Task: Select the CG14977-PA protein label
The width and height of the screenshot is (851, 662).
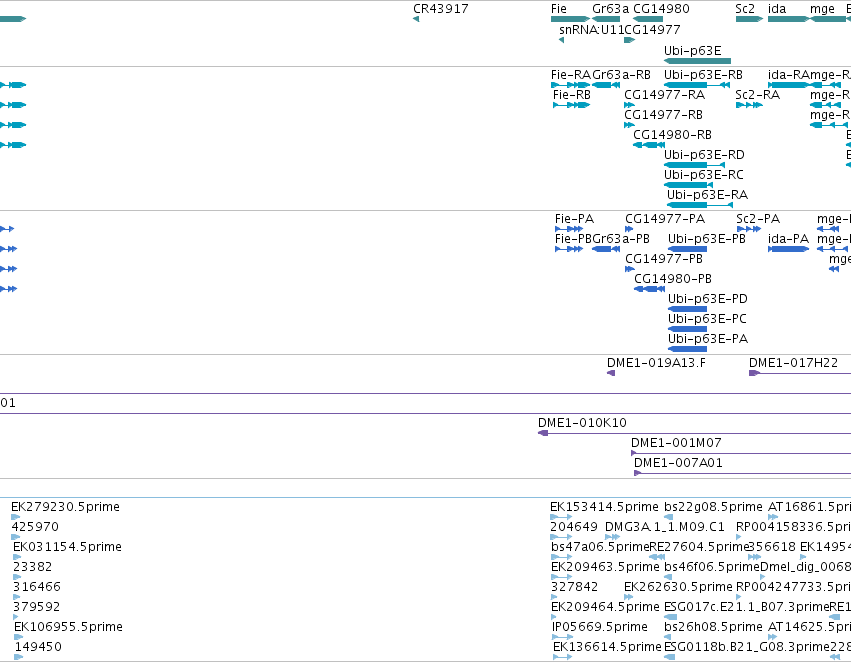Action: point(665,219)
